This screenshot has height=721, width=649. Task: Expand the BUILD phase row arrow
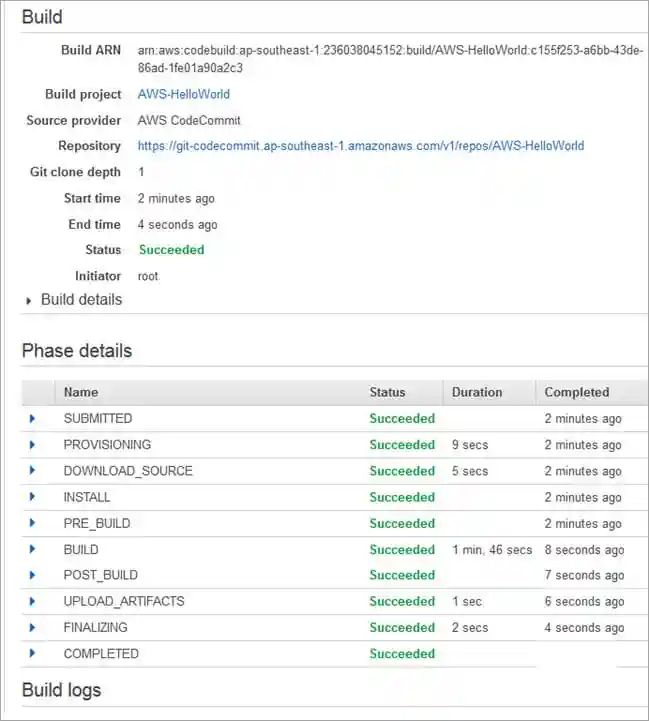tap(33, 549)
